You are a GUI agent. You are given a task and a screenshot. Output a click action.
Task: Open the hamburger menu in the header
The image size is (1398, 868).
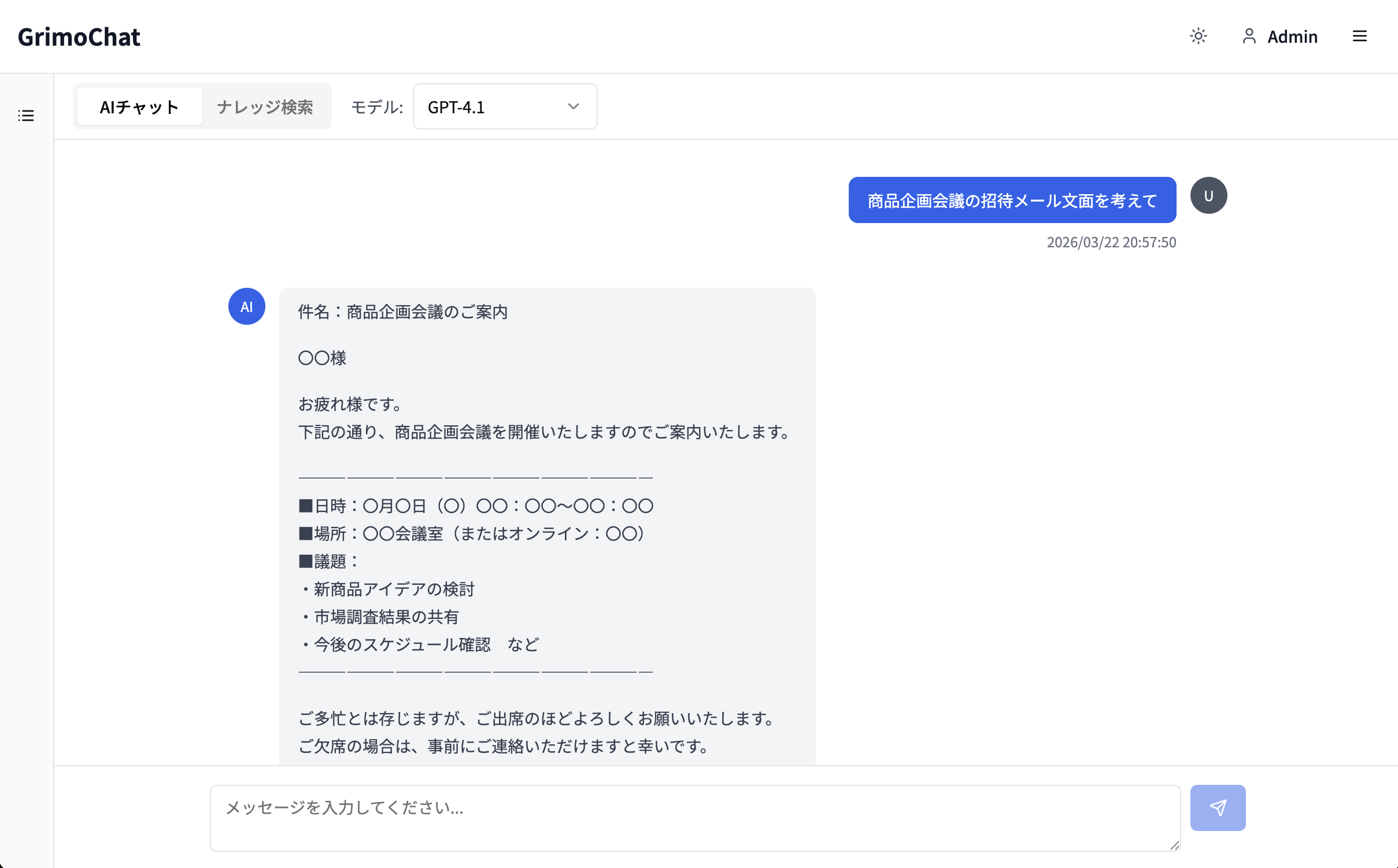(1360, 36)
